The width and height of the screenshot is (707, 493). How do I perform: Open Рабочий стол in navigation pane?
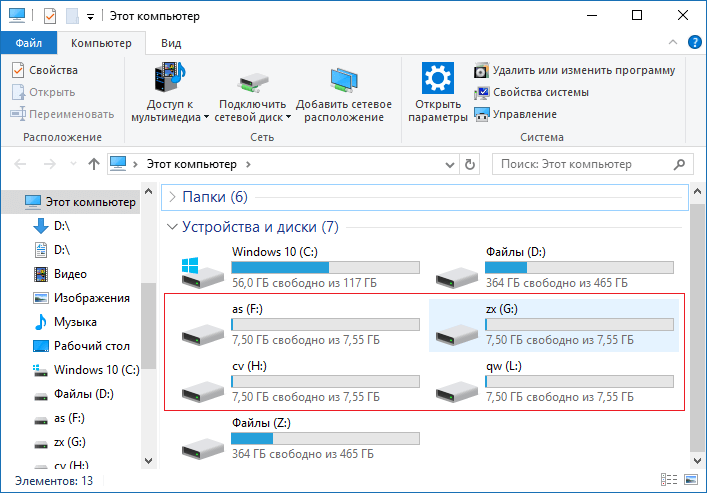[82, 346]
